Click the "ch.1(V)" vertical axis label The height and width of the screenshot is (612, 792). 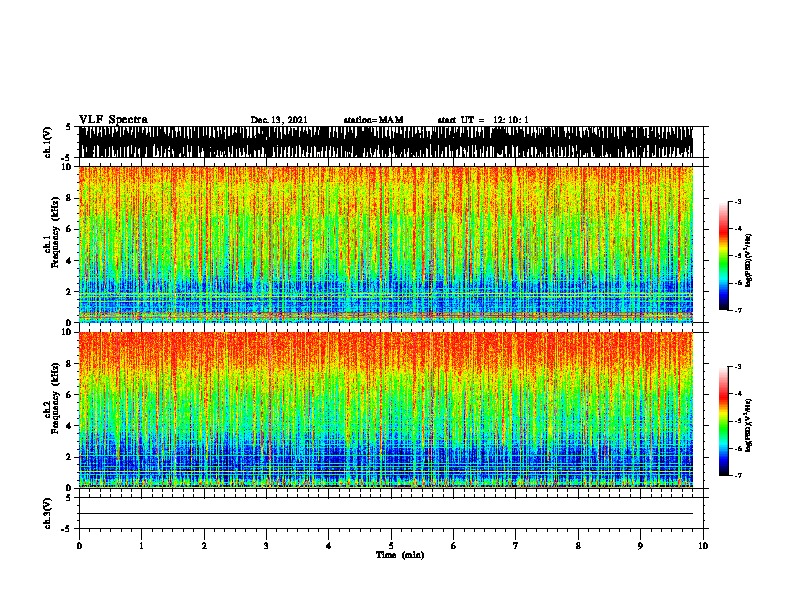pyautogui.click(x=48, y=142)
